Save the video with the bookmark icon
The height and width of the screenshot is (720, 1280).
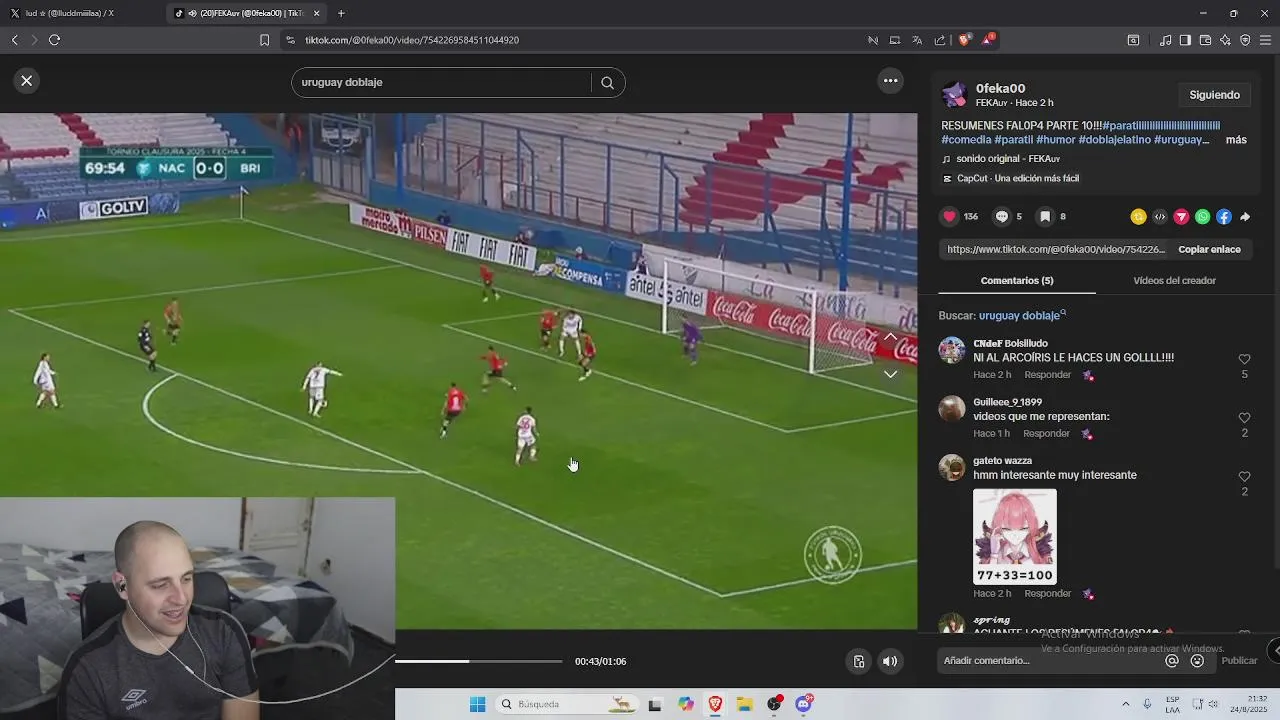1044,216
